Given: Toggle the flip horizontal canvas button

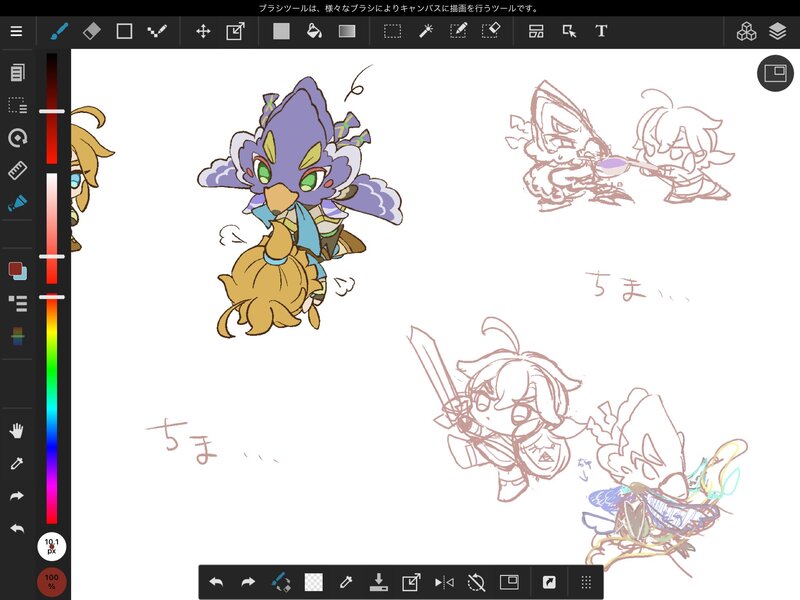Looking at the screenshot, I should [444, 582].
